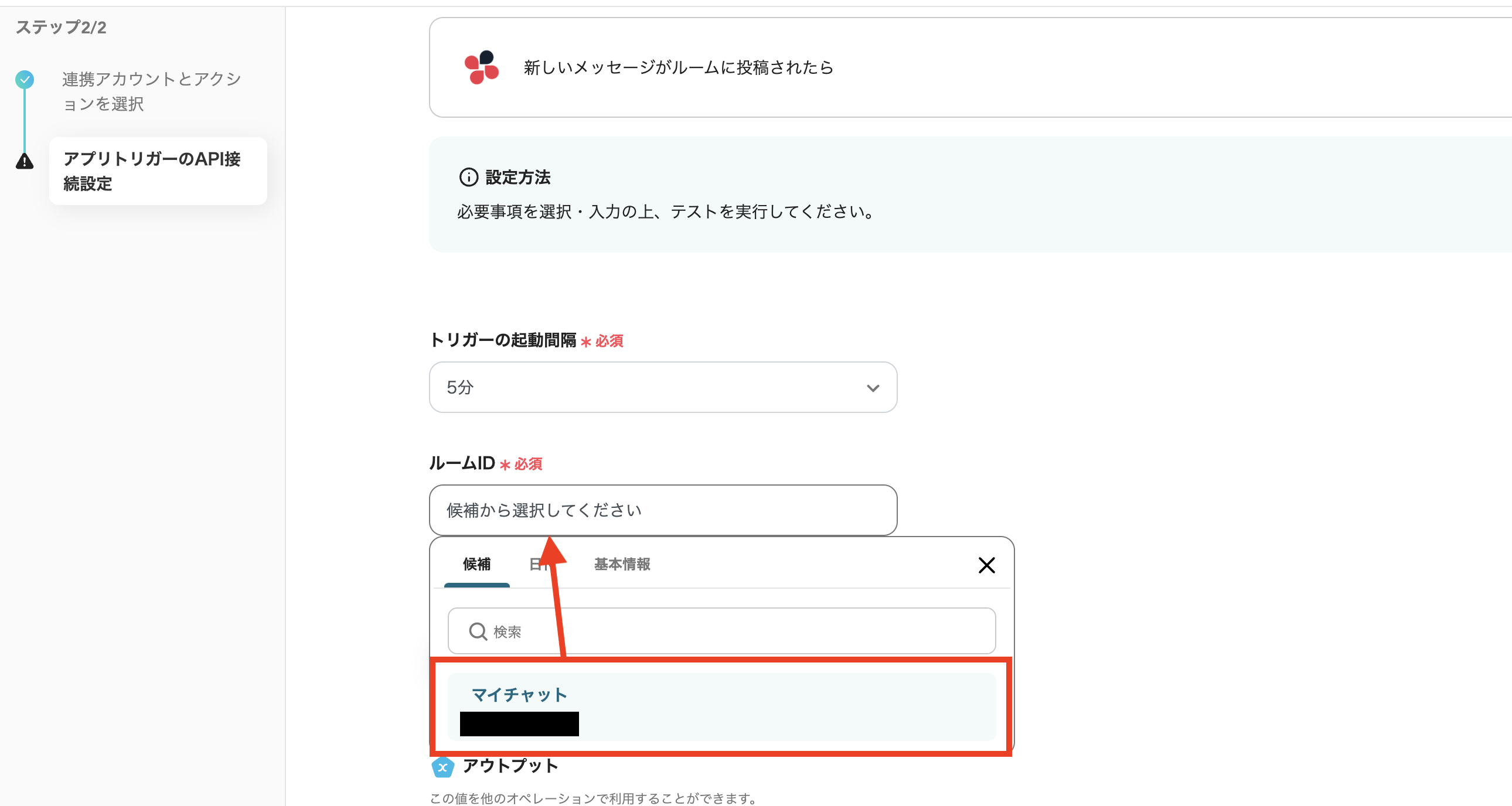Screen dimensions: 1512x806
Task: Open the トリガーの起動間隔 select box
Action: click(x=646, y=388)
